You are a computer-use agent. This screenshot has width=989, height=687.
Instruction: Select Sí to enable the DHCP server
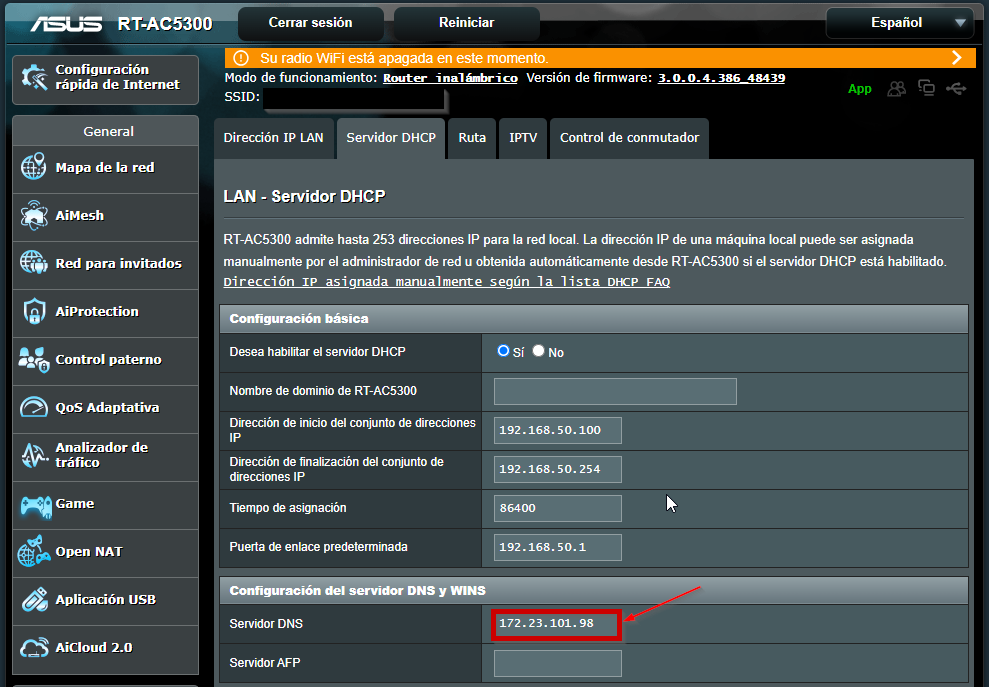(x=504, y=351)
